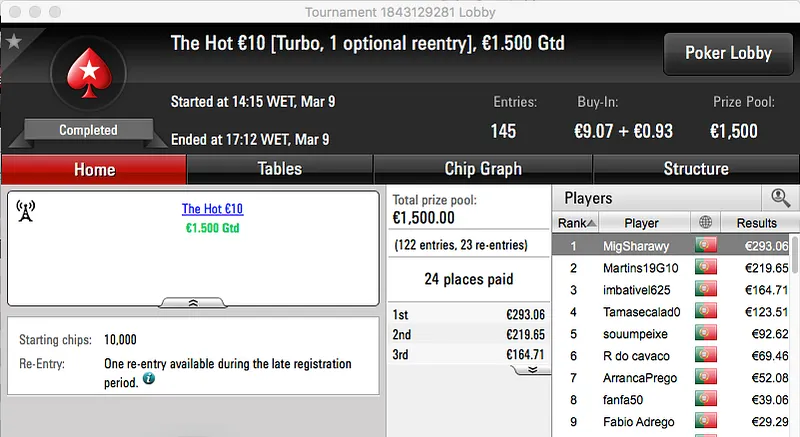Click MigSharawy's Portugal flag icon
The image size is (800, 437).
tap(707, 246)
